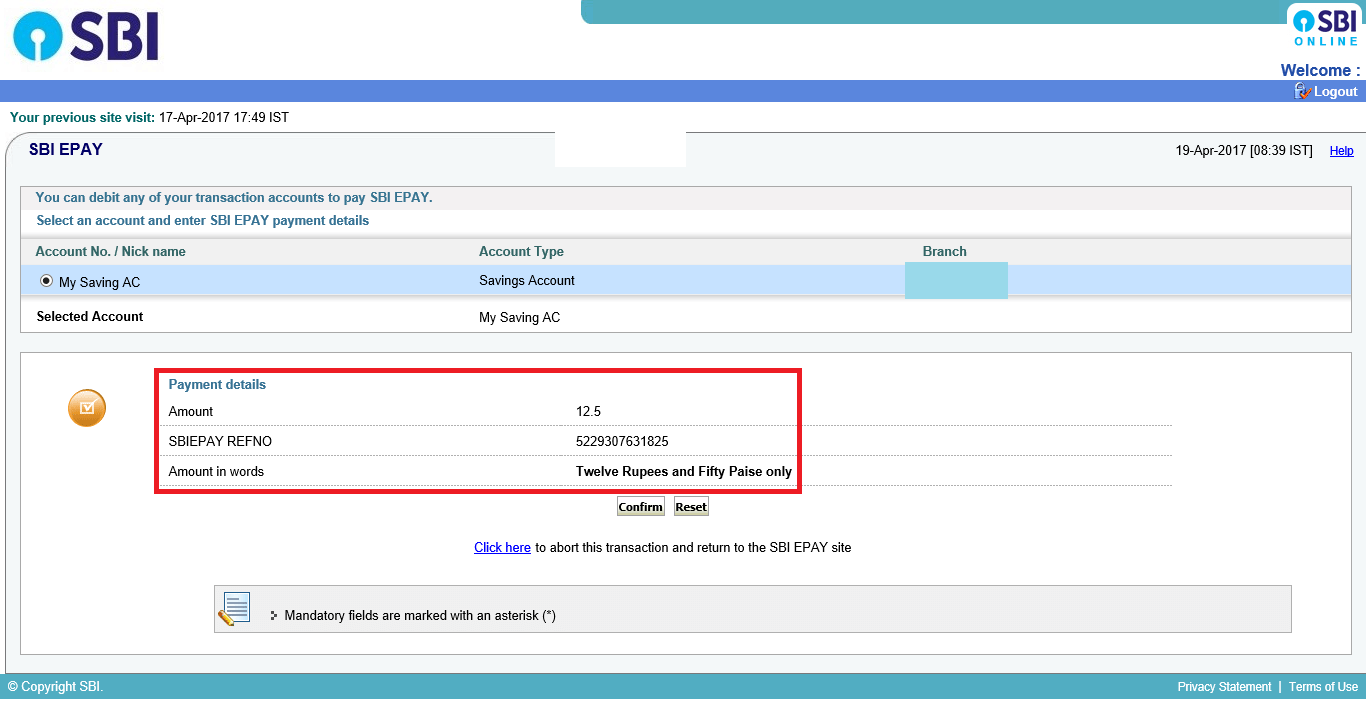Click the key icon beside Logout
The image size is (1366, 701).
click(1301, 91)
